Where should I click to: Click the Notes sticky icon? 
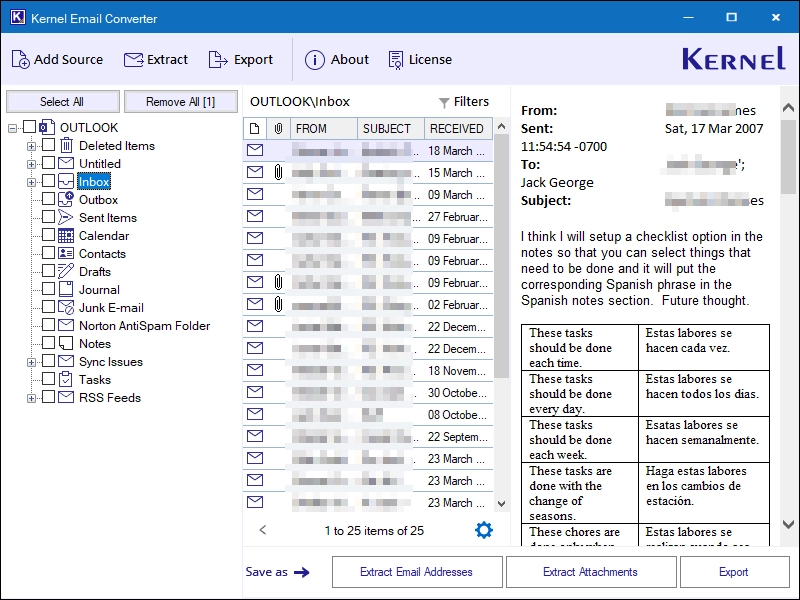click(x=66, y=343)
